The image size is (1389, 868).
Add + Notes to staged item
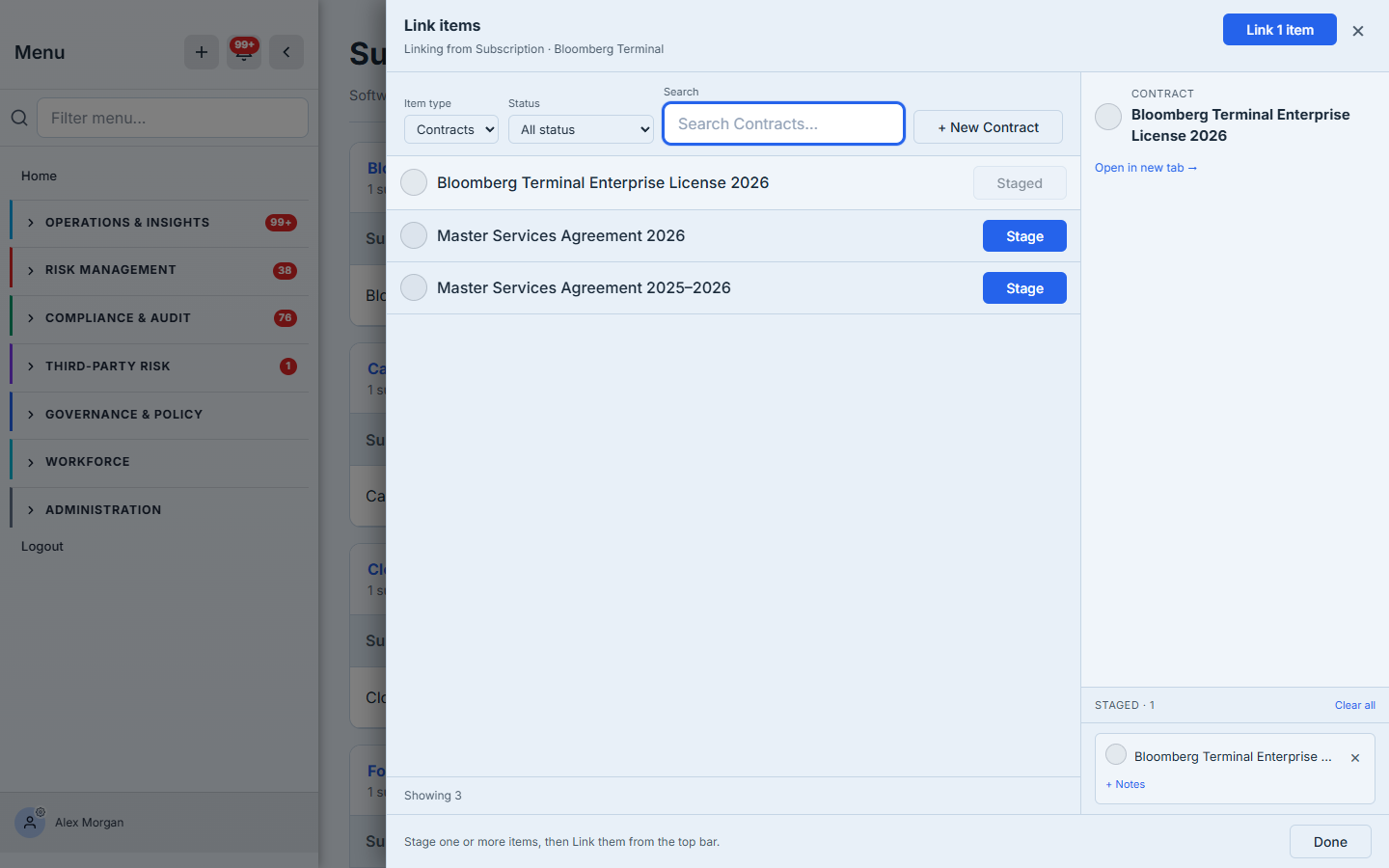(1126, 784)
